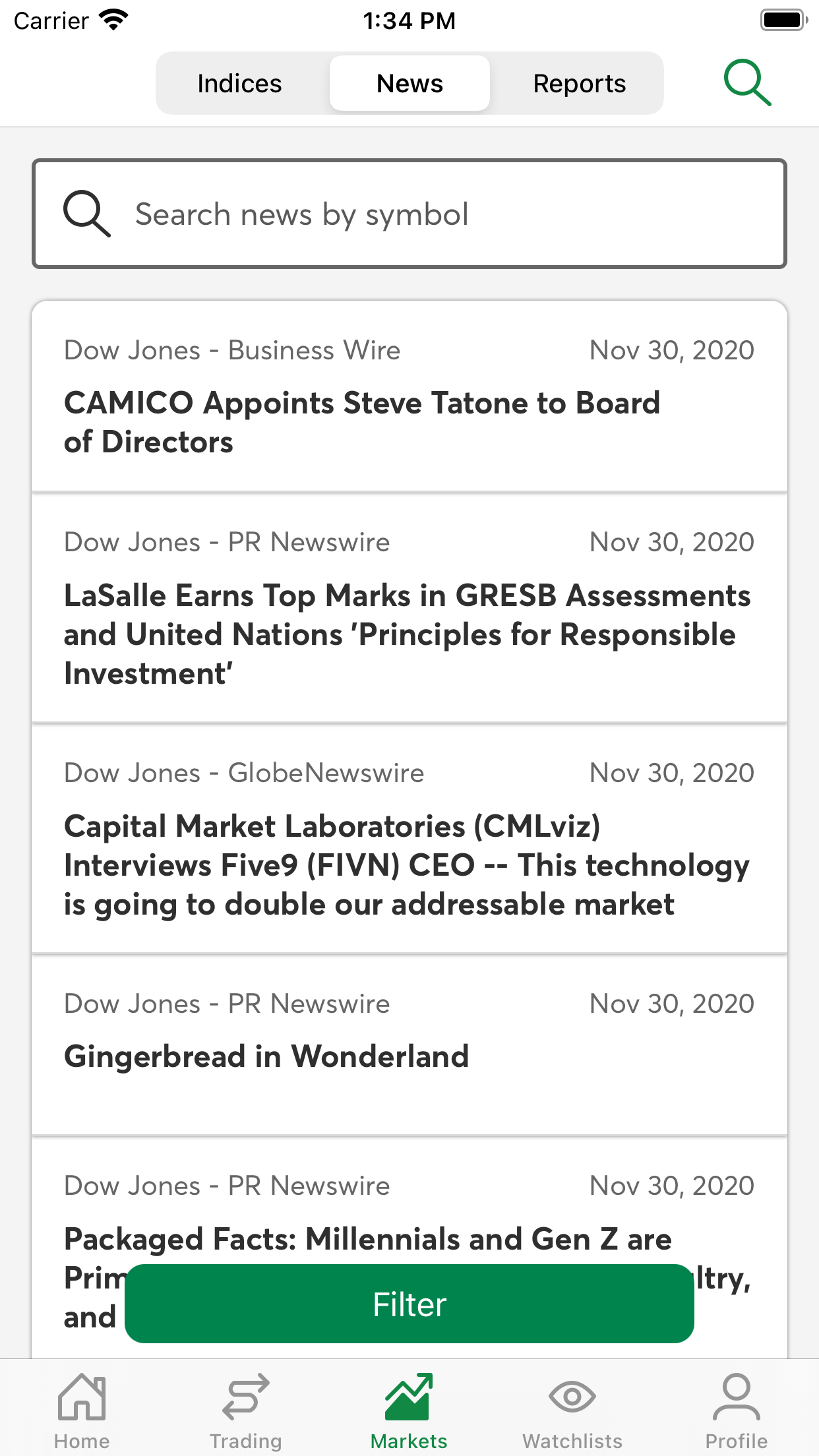The width and height of the screenshot is (819, 1456).
Task: Tap the Dow Jones - GlobeNewswire source label
Action: pyautogui.click(x=244, y=773)
